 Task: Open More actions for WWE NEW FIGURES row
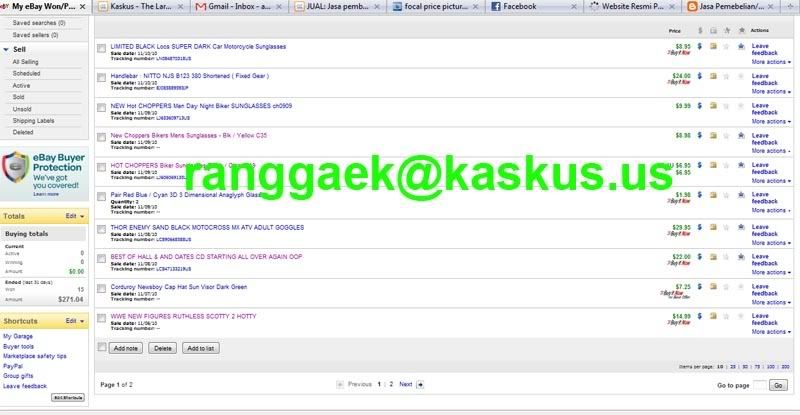(771, 332)
